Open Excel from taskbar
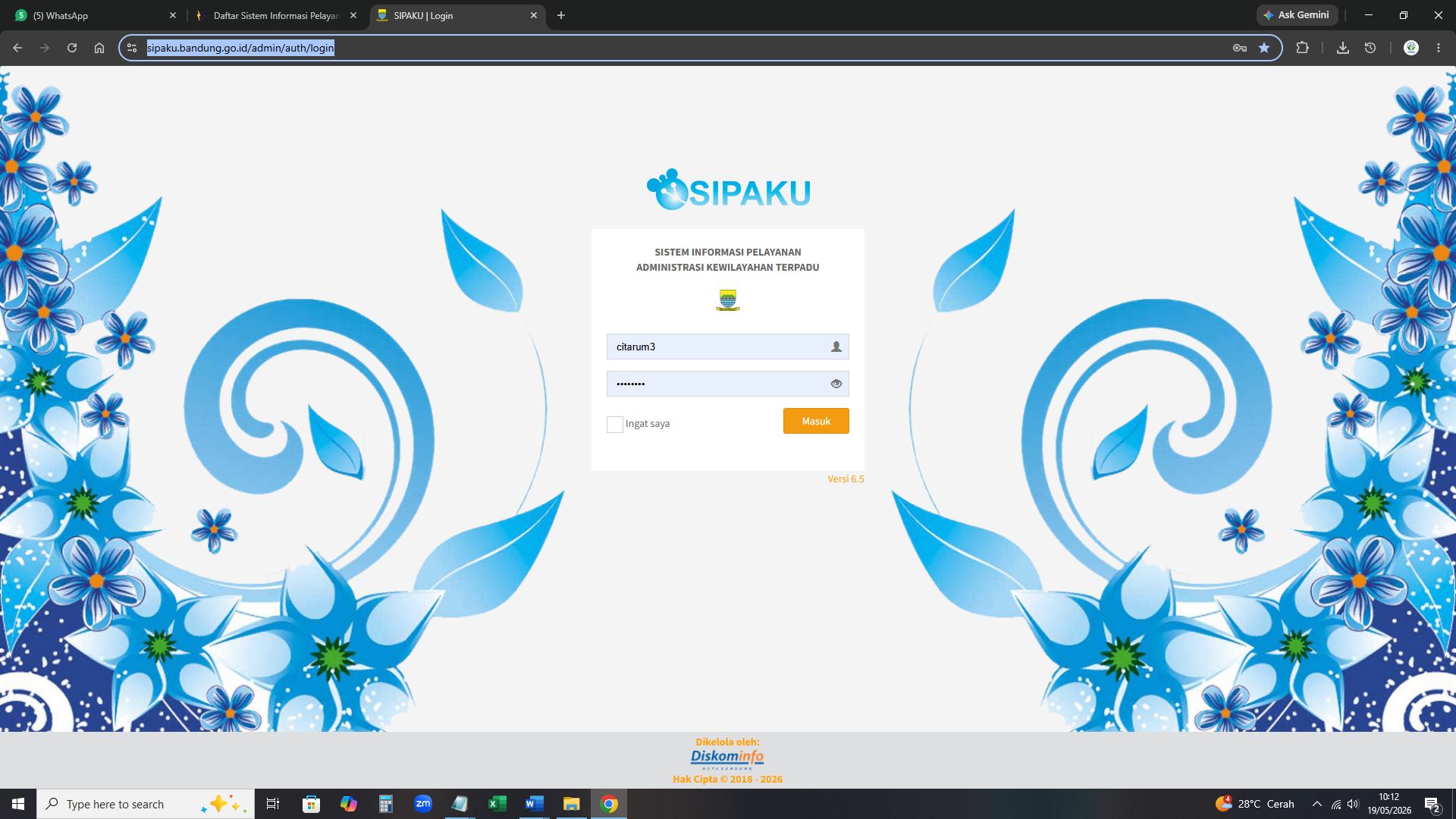1456x819 pixels. tap(497, 804)
